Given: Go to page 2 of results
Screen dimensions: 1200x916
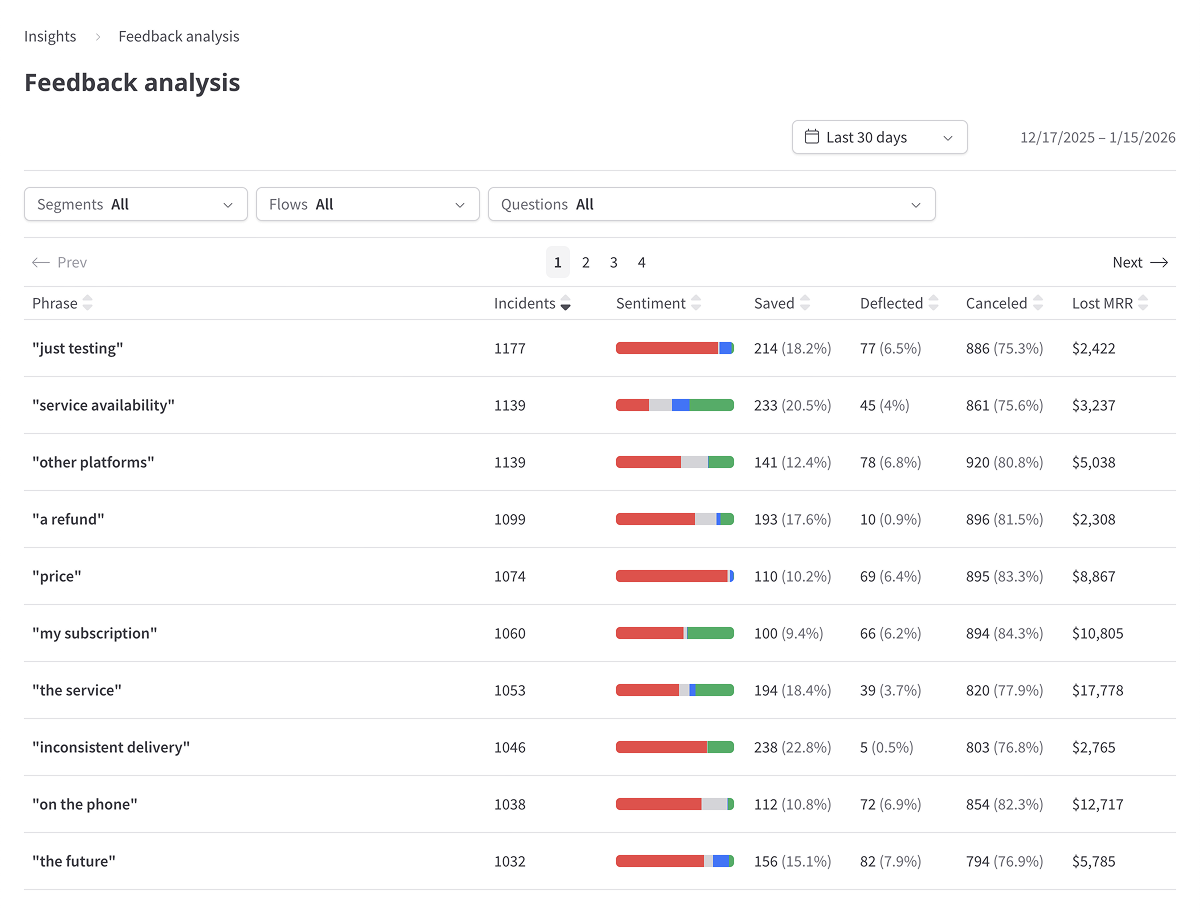Looking at the screenshot, I should coord(585,262).
